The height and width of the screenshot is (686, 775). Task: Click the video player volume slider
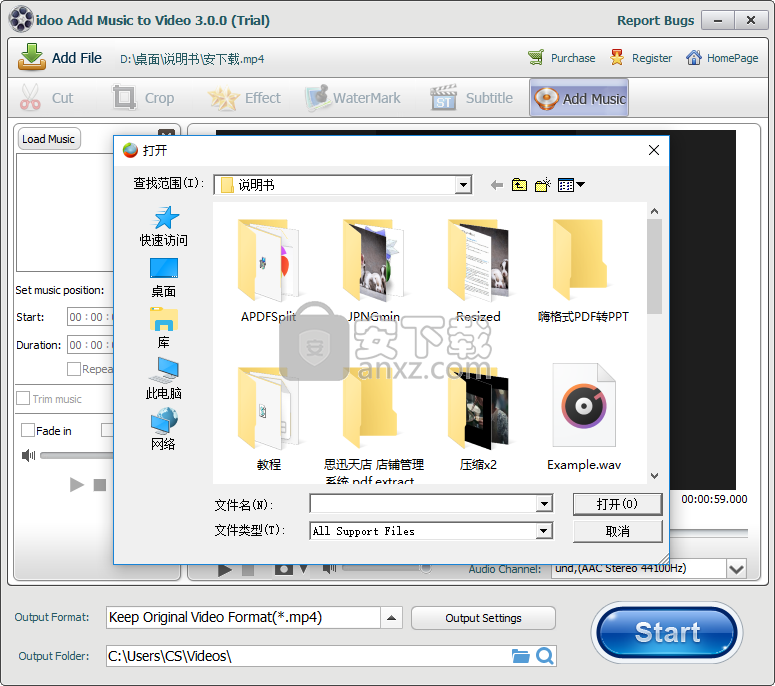click(387, 569)
